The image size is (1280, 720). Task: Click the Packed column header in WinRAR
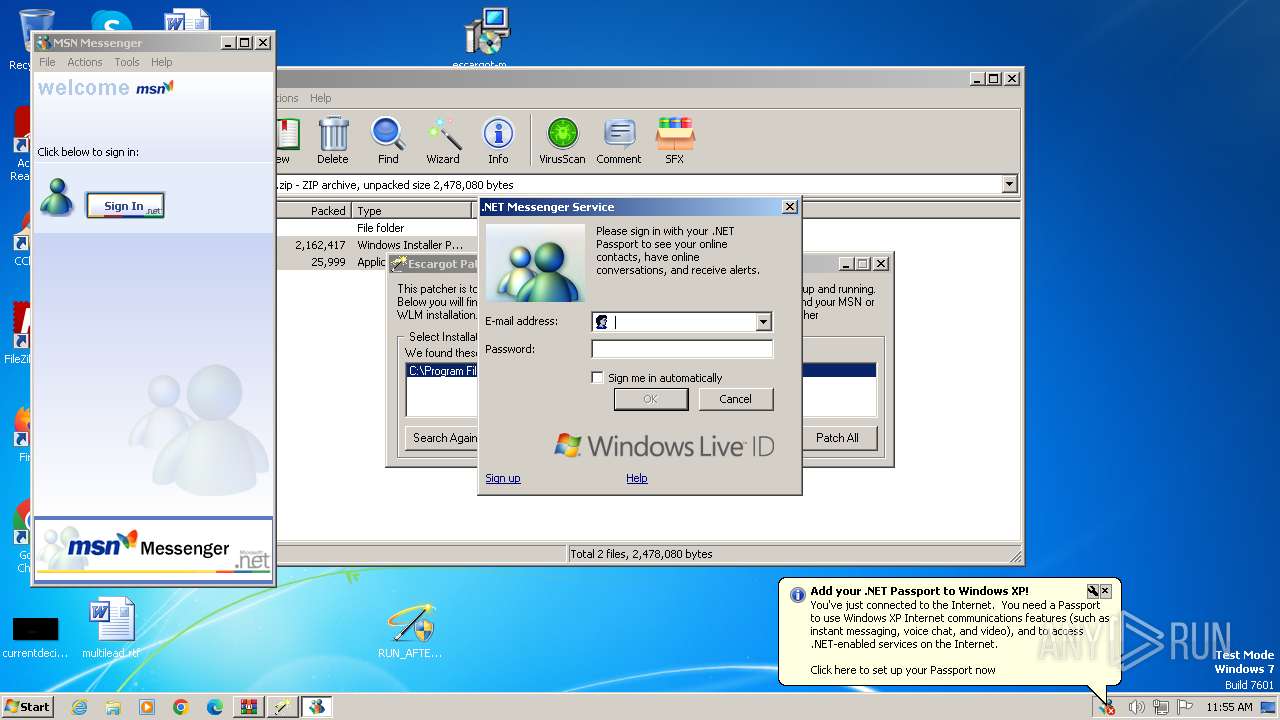pos(313,210)
